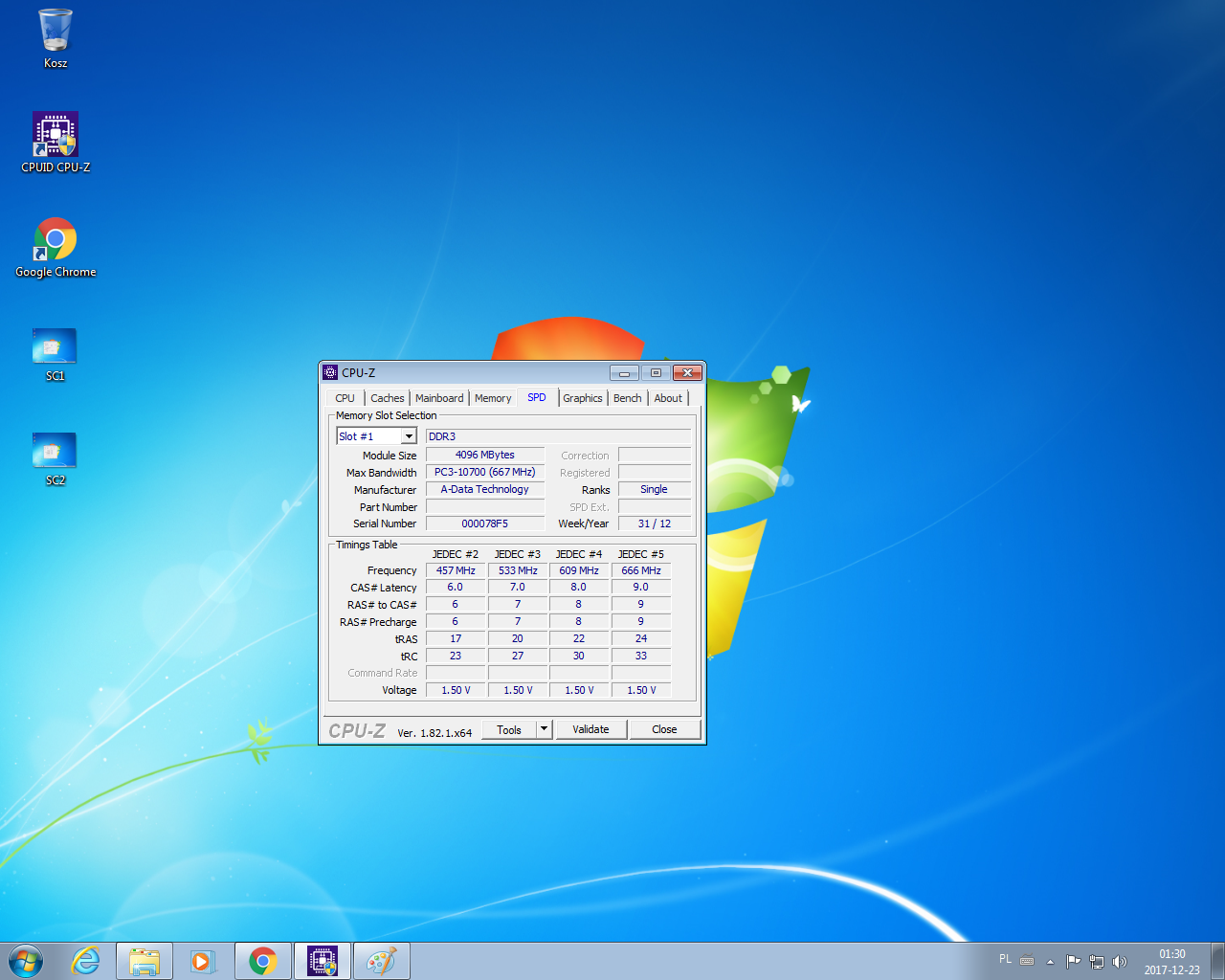The width and height of the screenshot is (1225, 980).
Task: Switch to Chrome in the taskbar
Action: pos(263,961)
